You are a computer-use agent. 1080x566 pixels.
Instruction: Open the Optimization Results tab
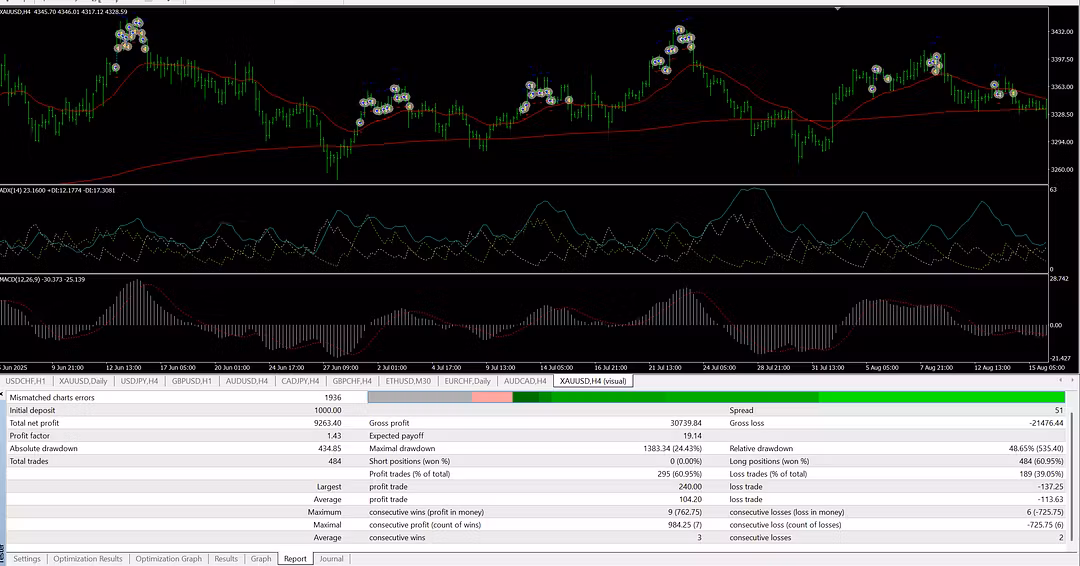coord(87,558)
